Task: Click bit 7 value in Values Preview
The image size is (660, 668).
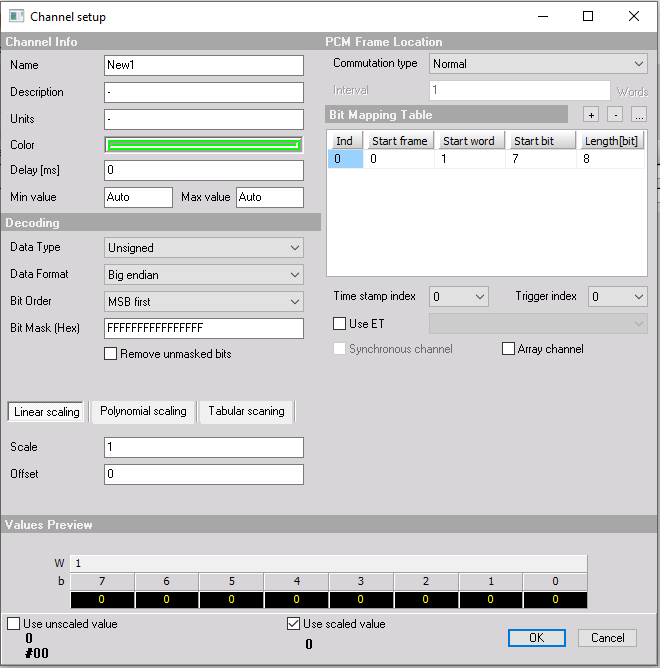Action: click(x=102, y=599)
